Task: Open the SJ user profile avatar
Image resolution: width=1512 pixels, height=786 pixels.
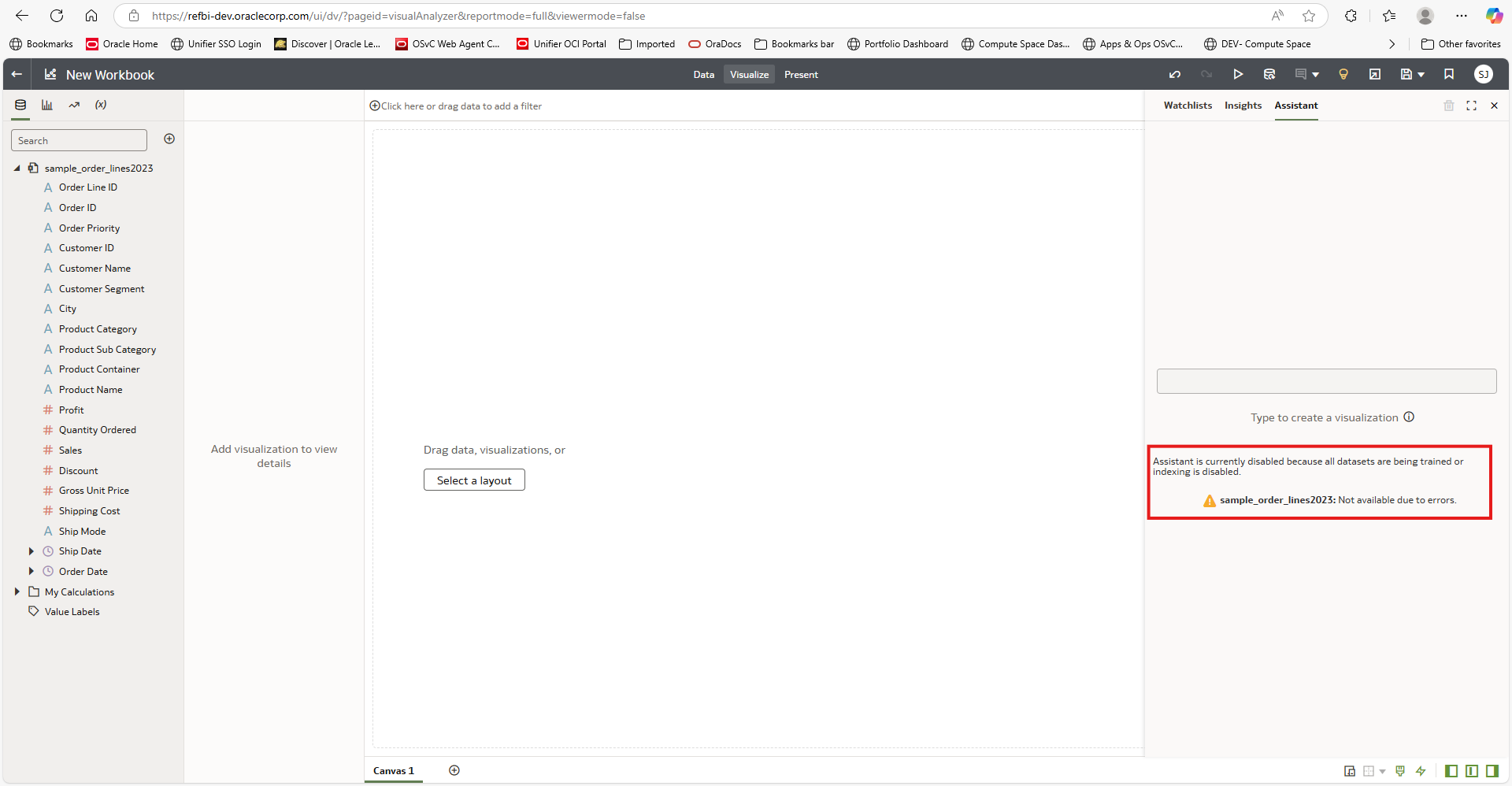Action: click(1484, 74)
